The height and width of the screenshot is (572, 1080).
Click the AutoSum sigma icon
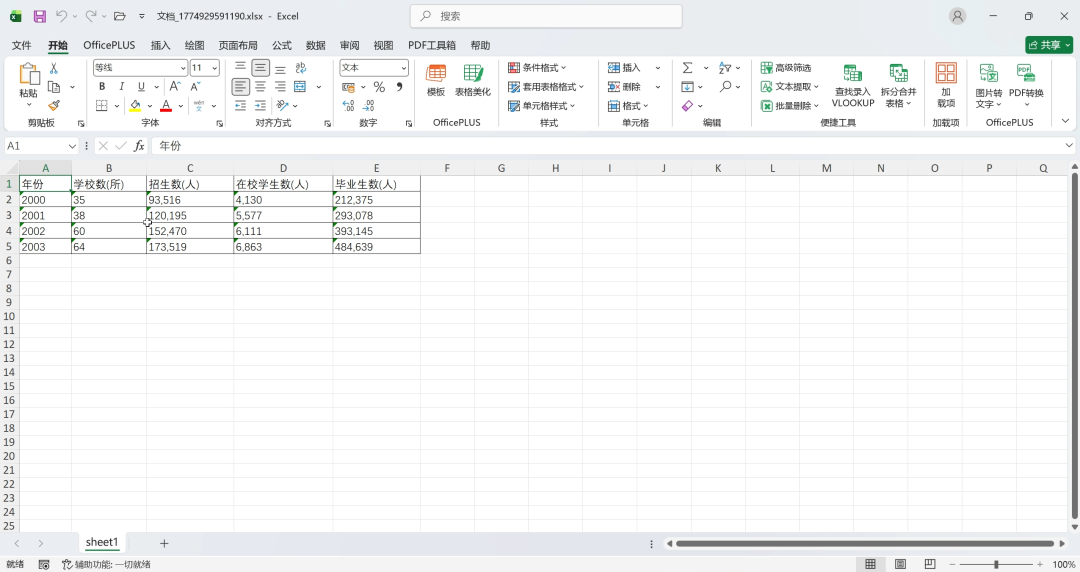[687, 68]
